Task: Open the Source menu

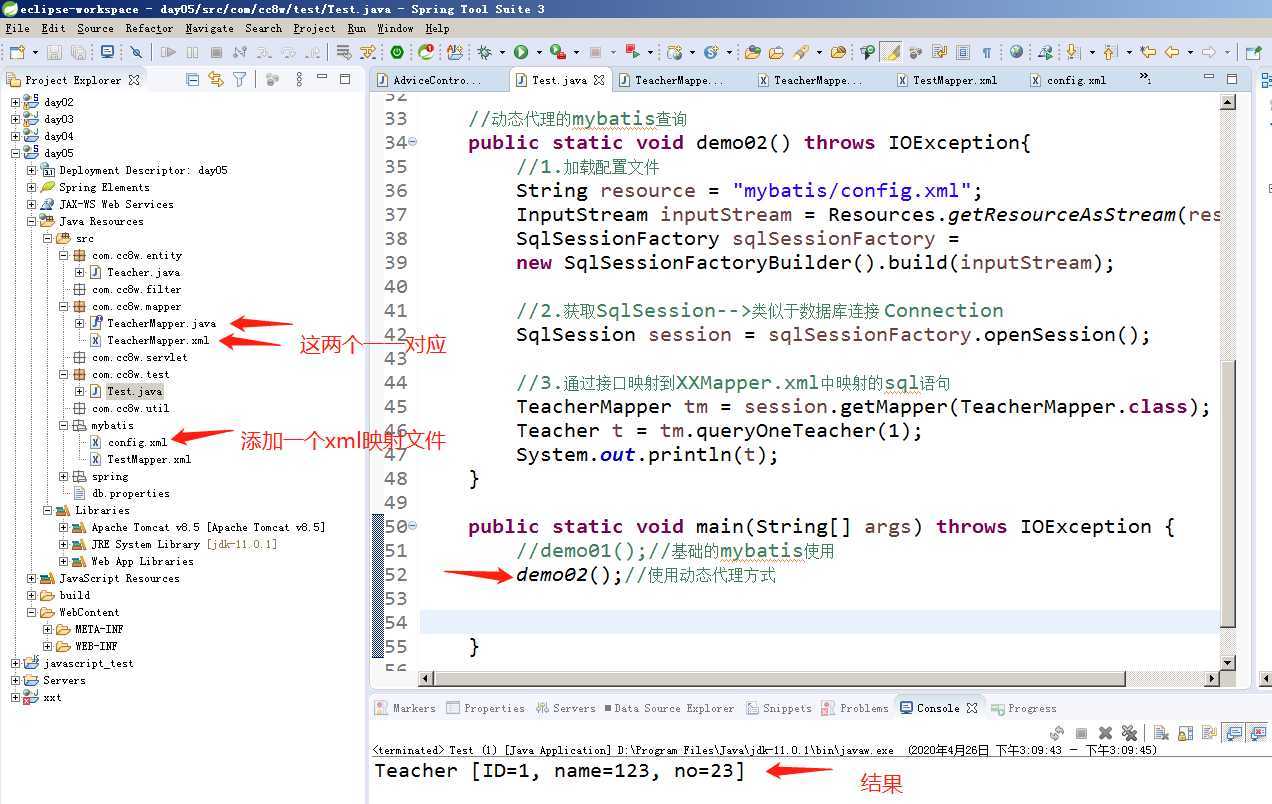Action: [95, 28]
